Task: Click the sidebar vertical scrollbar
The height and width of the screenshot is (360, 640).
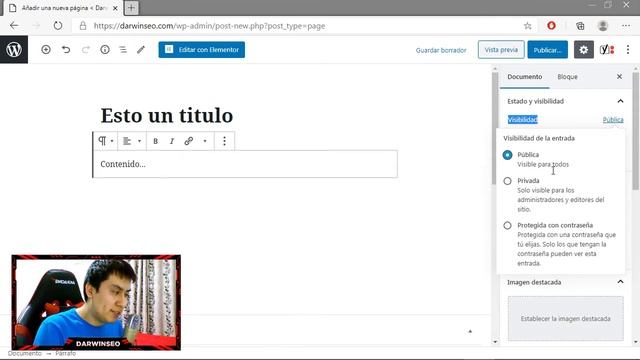Action: click(636, 131)
